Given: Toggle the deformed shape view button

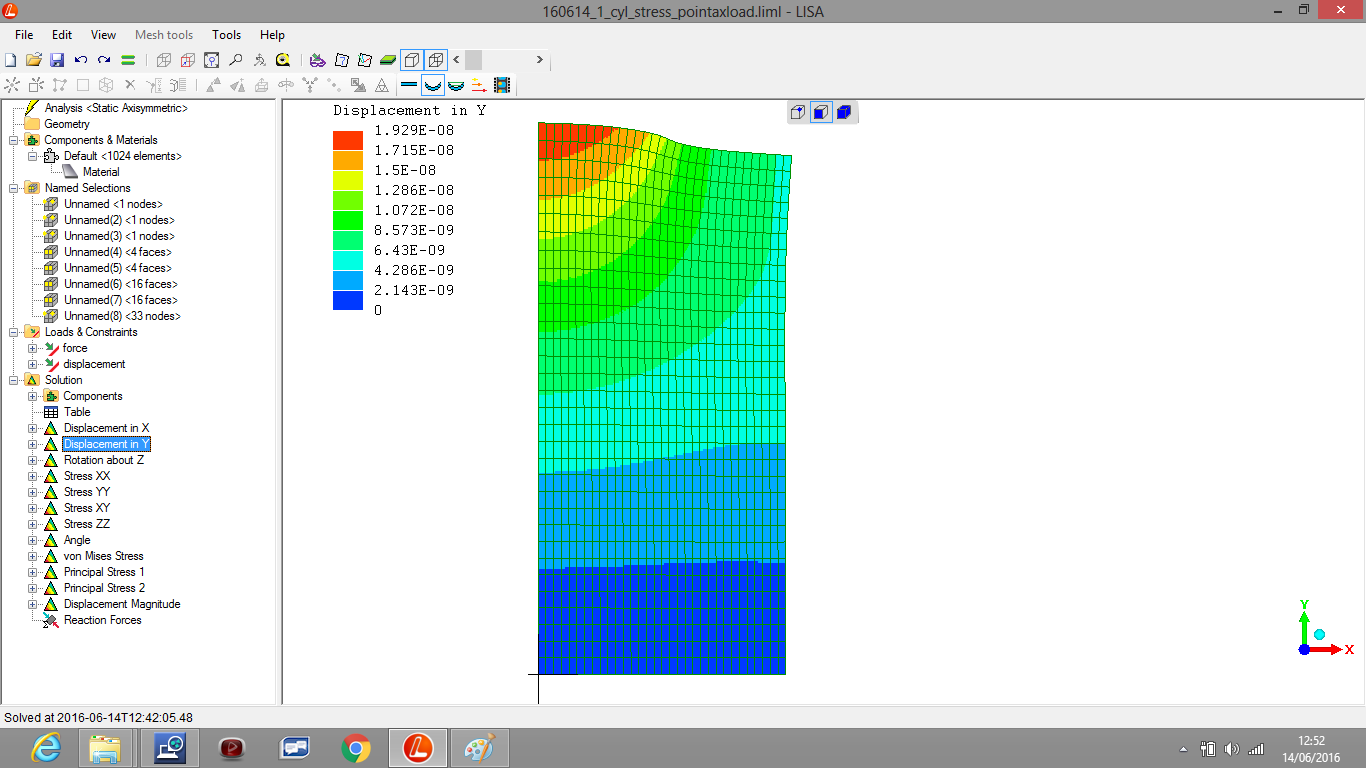Looking at the screenshot, I should pos(432,85).
